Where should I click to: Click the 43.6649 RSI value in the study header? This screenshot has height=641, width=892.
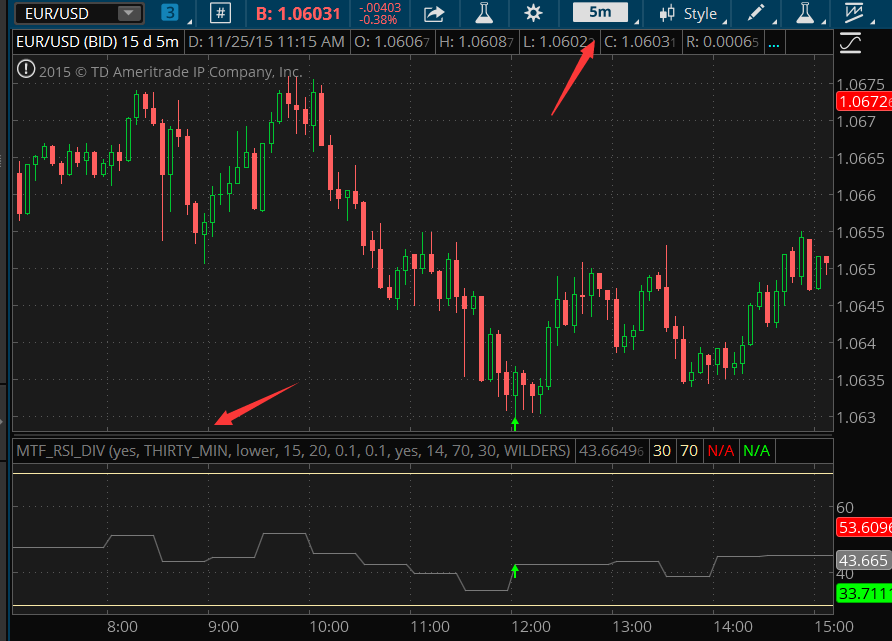(x=612, y=451)
